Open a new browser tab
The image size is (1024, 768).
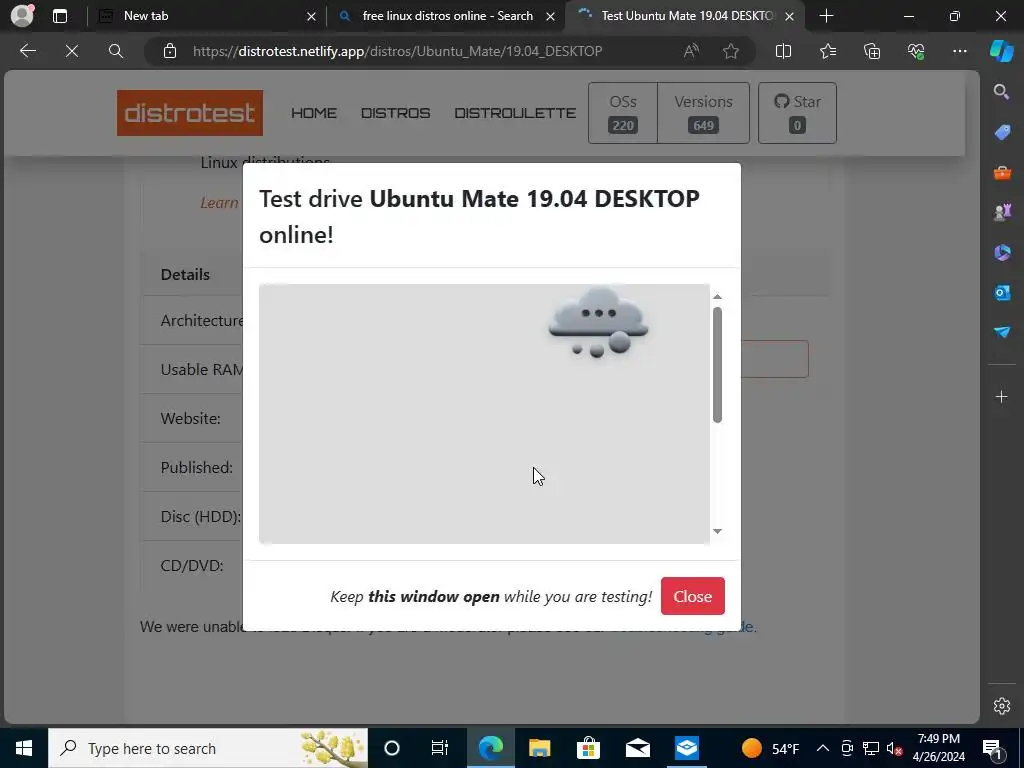(826, 16)
